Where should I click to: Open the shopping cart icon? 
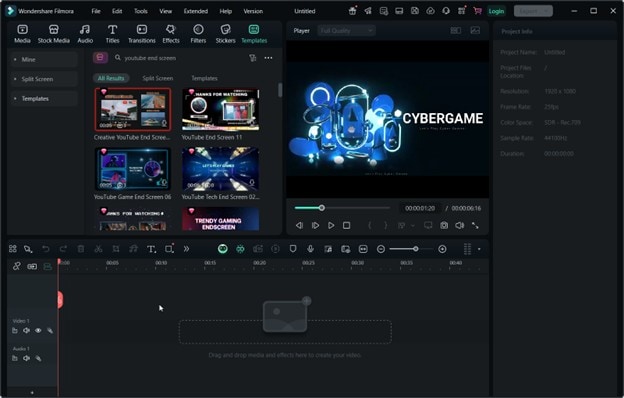coord(477,11)
